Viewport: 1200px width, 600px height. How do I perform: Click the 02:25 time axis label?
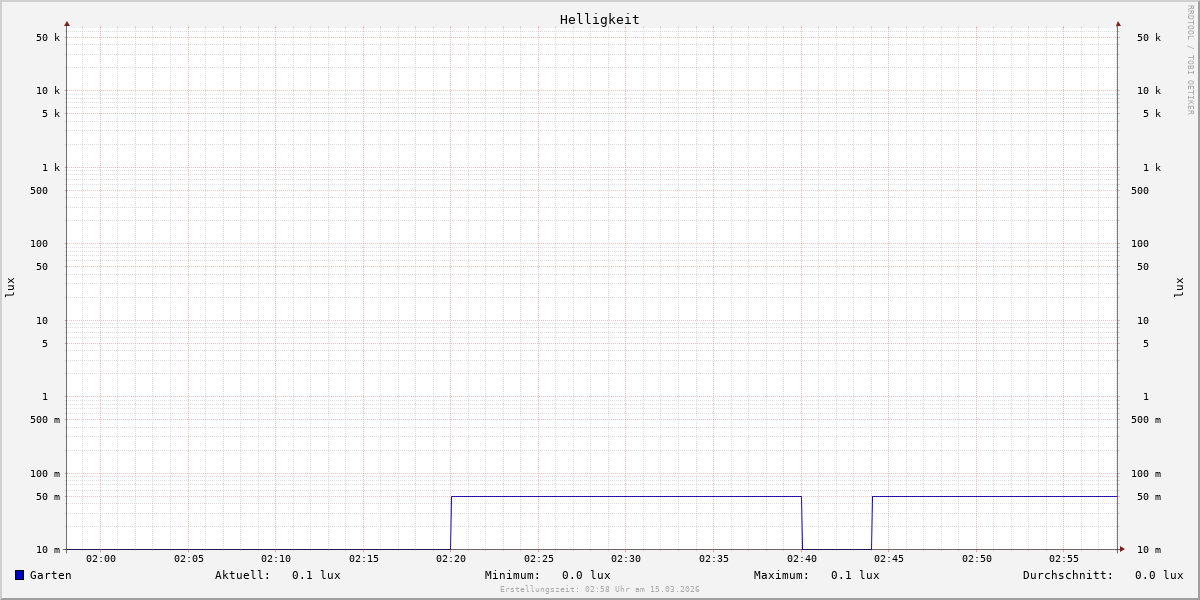[x=539, y=559]
